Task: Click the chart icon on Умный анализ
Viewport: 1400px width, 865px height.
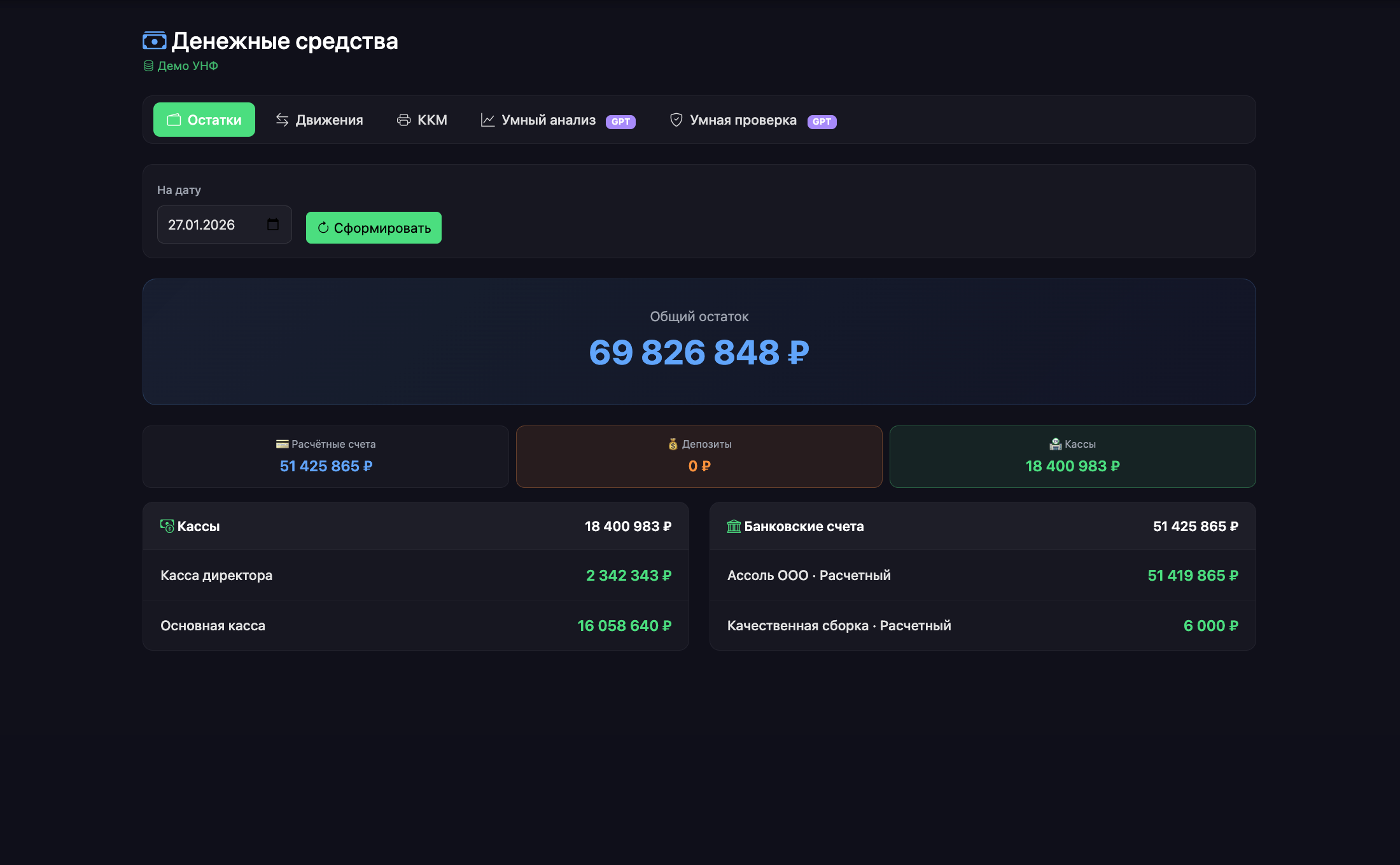Action: (x=487, y=120)
